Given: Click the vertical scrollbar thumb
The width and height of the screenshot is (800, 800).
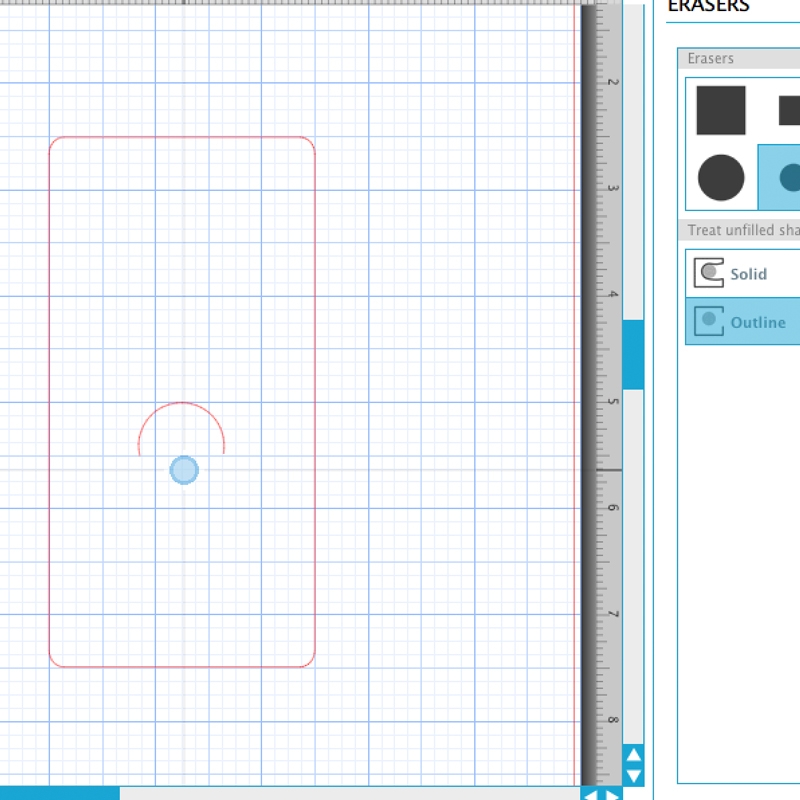Looking at the screenshot, I should 633,355.
